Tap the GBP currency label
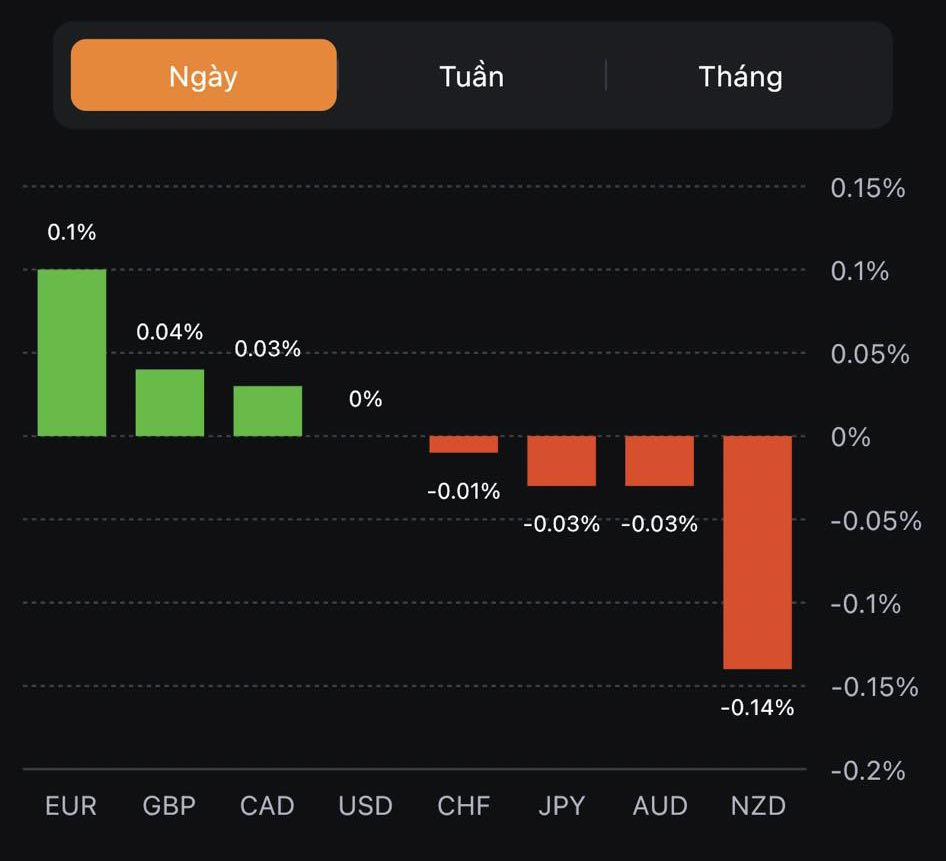The width and height of the screenshot is (946, 861). point(169,806)
